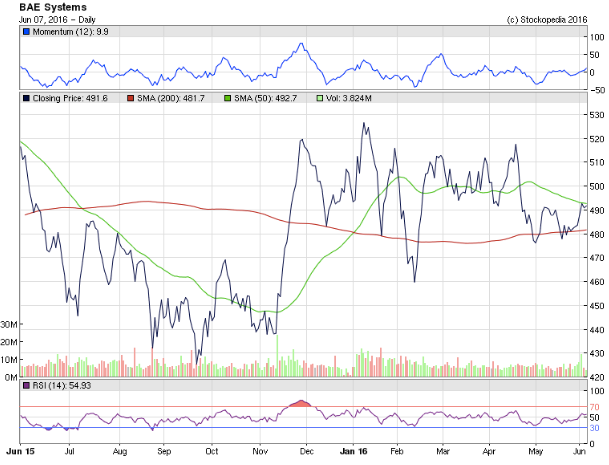
Task: Click the 'Momentum (12): 9.9' label
Action: pos(70,32)
